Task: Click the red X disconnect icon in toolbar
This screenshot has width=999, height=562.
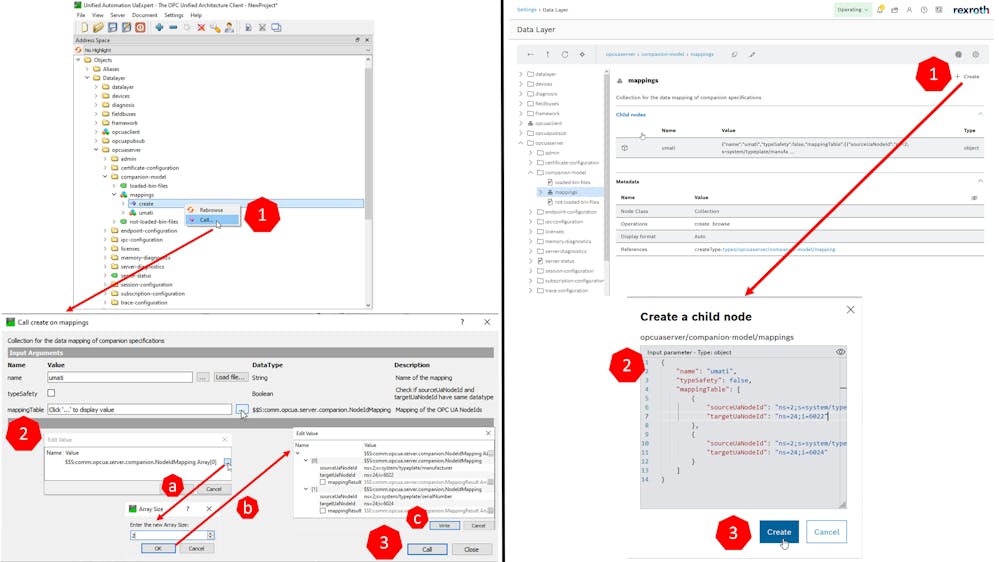Action: point(201,27)
